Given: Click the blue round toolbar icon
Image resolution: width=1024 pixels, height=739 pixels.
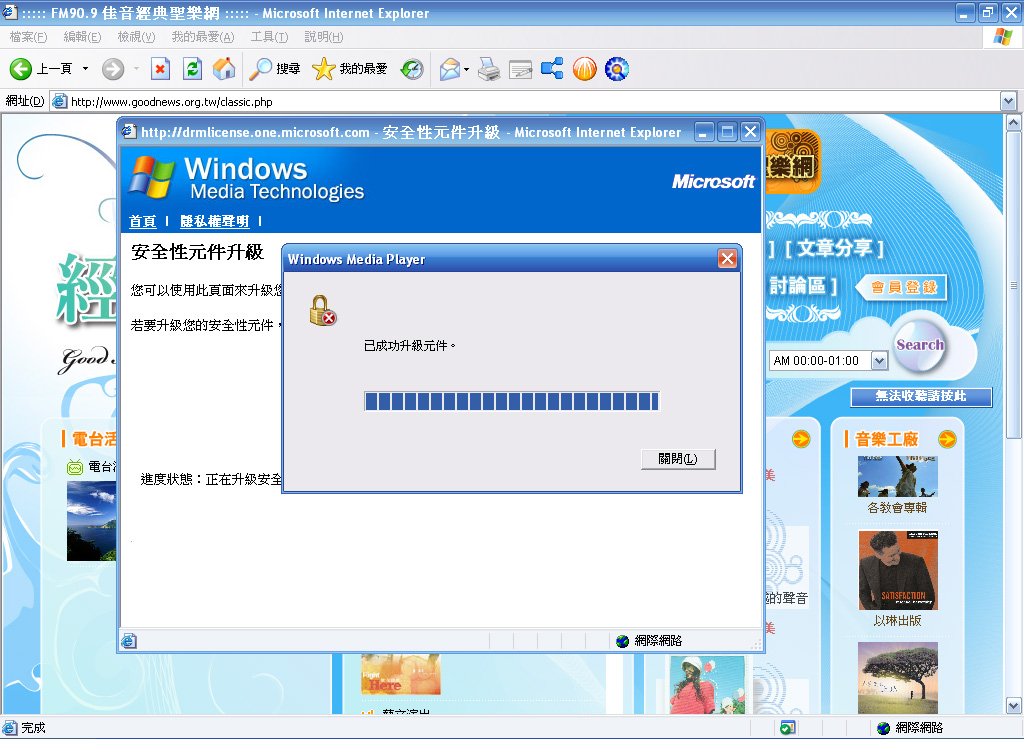Looking at the screenshot, I should pyautogui.click(x=616, y=69).
